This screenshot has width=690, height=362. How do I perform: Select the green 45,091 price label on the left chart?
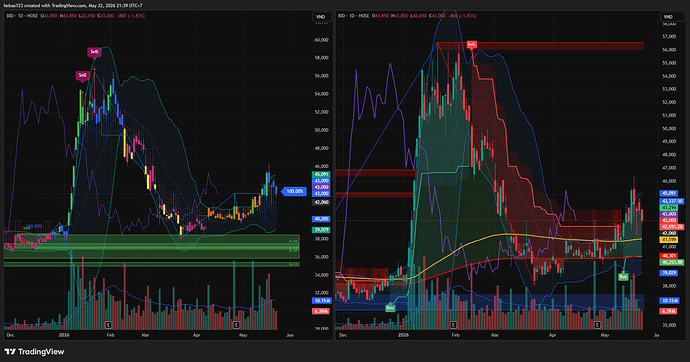click(321, 175)
